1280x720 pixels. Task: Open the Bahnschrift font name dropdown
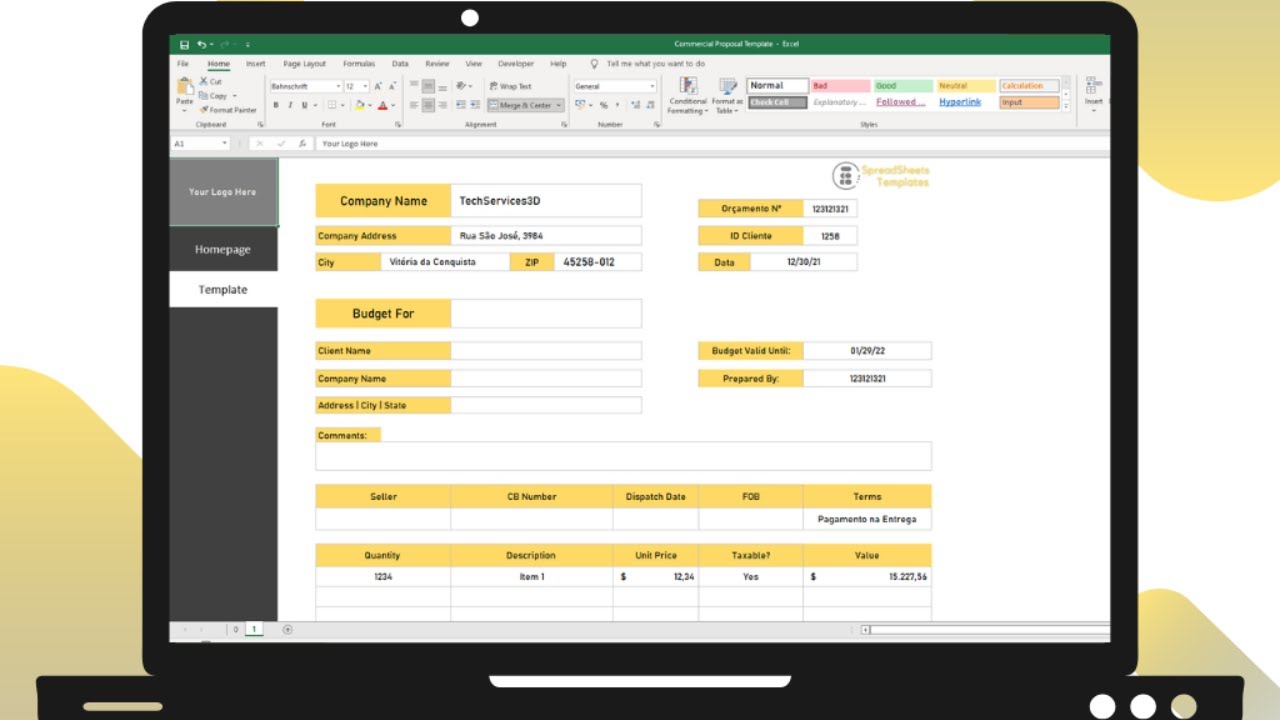pos(339,87)
